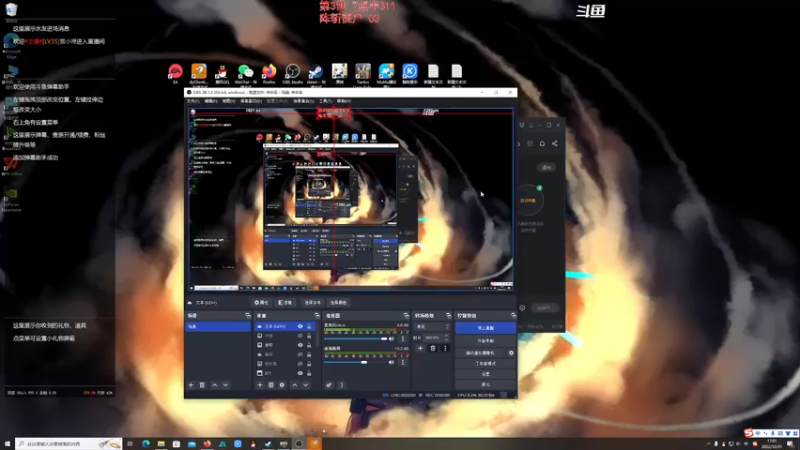Mute the 麦克风/Aux audio channel
800x450 pixels.
(391, 339)
